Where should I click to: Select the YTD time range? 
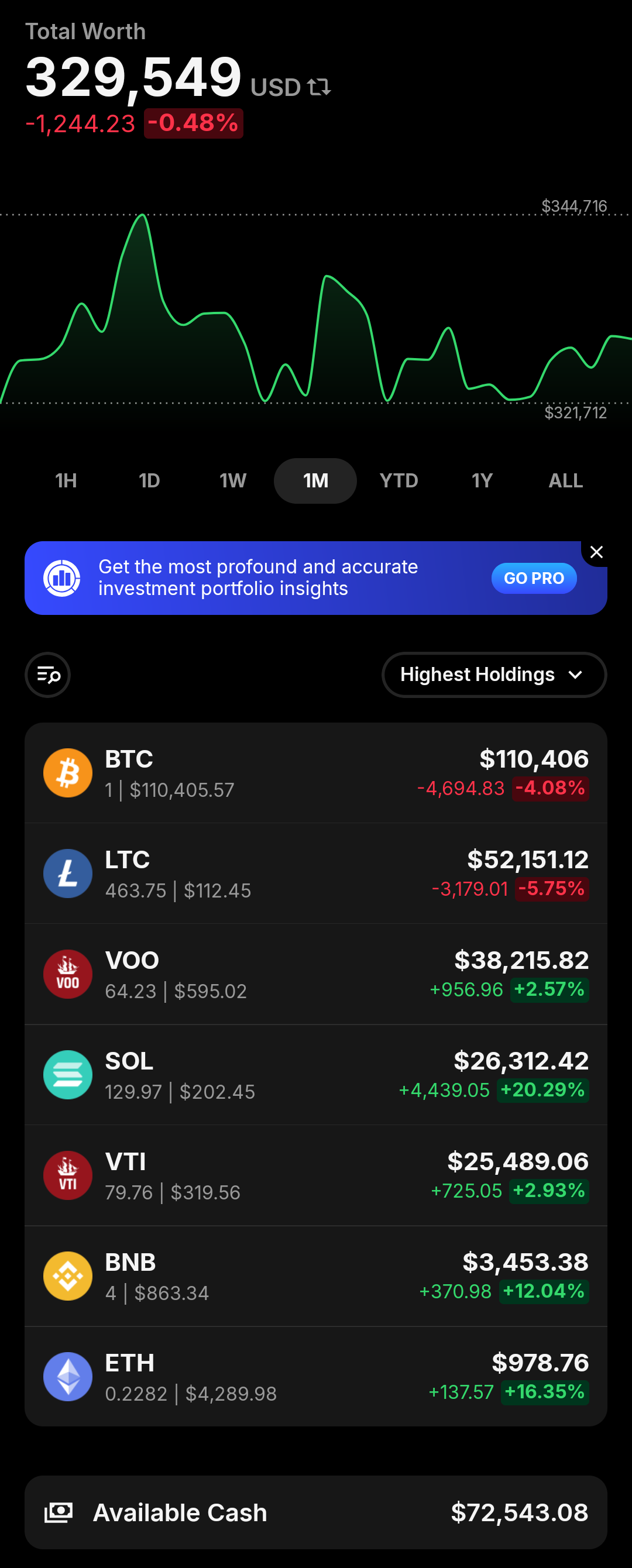tap(399, 480)
